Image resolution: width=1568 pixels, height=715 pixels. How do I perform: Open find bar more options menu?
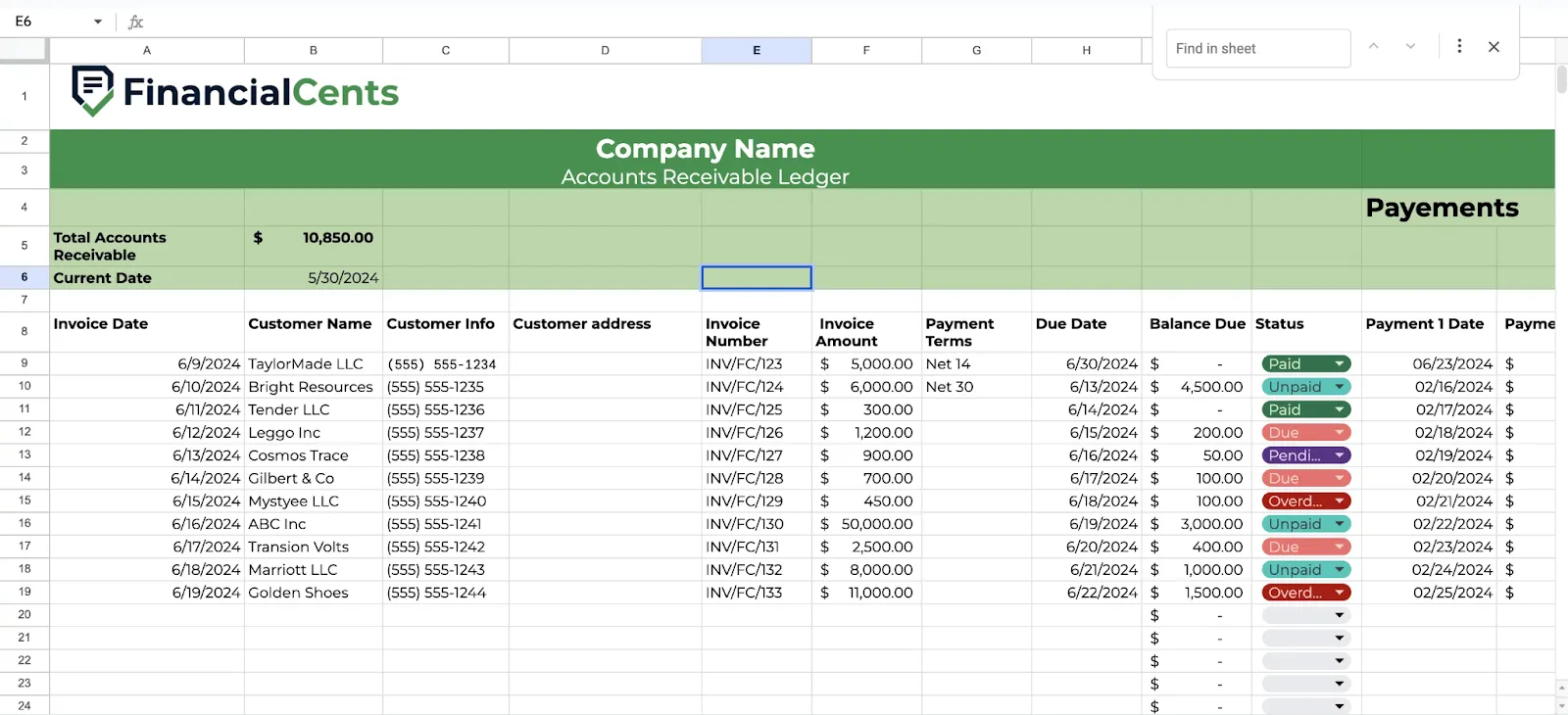[x=1459, y=46]
